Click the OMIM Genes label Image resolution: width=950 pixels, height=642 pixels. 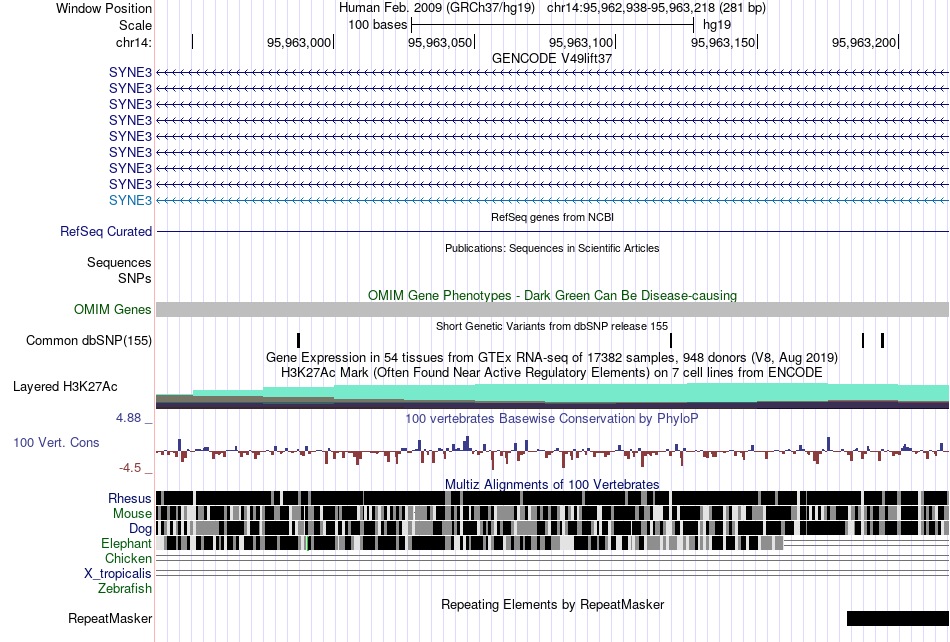click(113, 309)
